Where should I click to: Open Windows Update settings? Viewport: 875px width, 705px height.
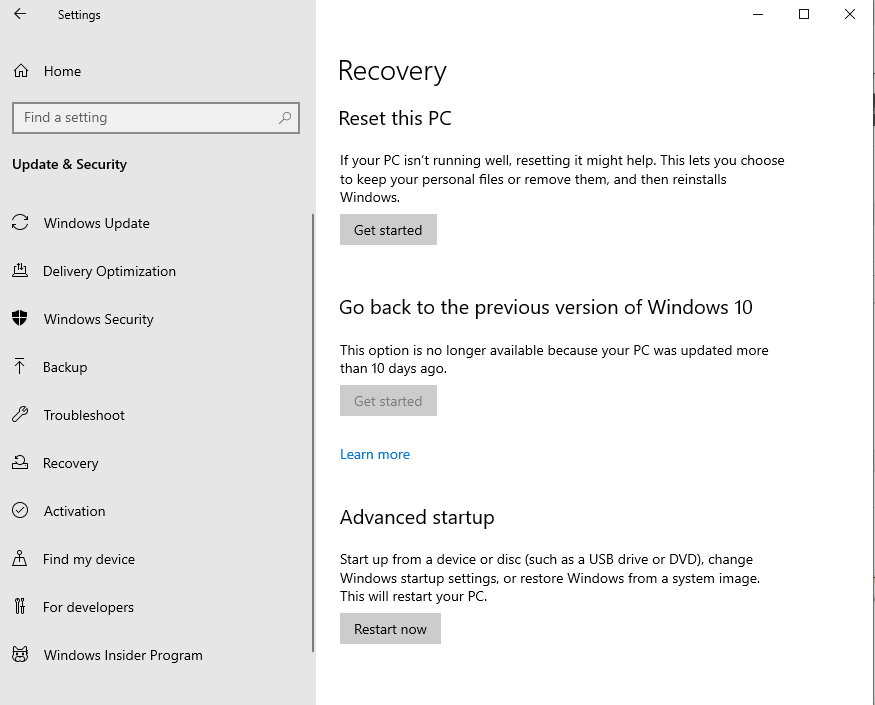click(x=97, y=223)
